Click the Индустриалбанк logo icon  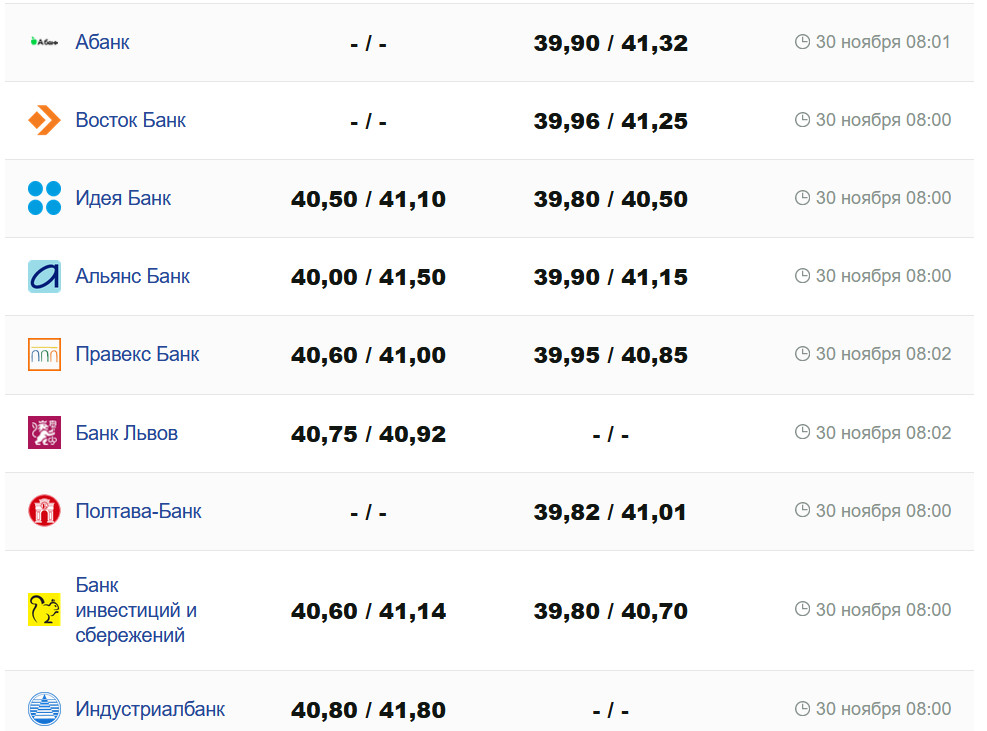click(x=44, y=709)
